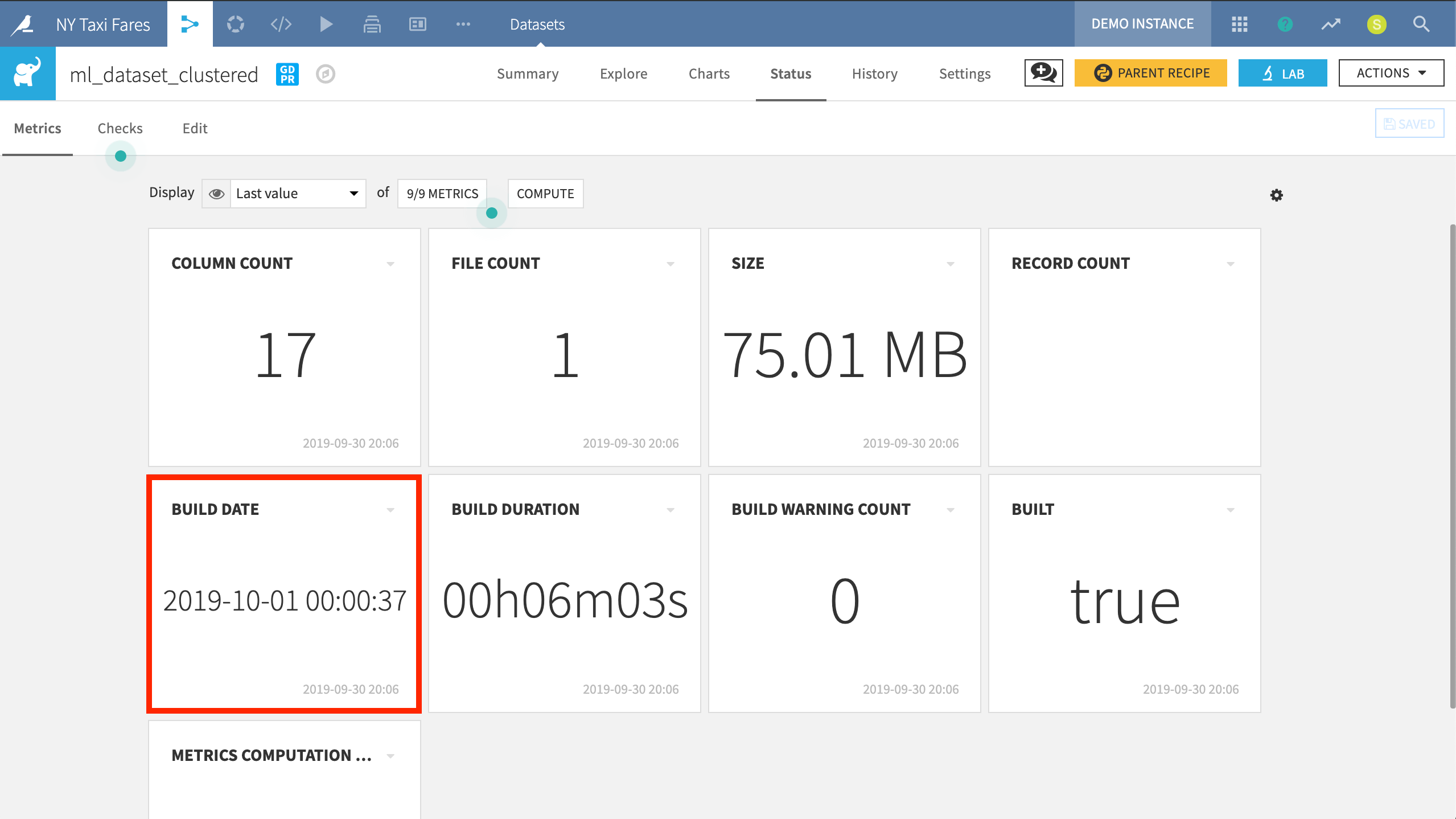
Task: Click the 2019-10-01 00:00:37 build date value
Action: [285, 601]
